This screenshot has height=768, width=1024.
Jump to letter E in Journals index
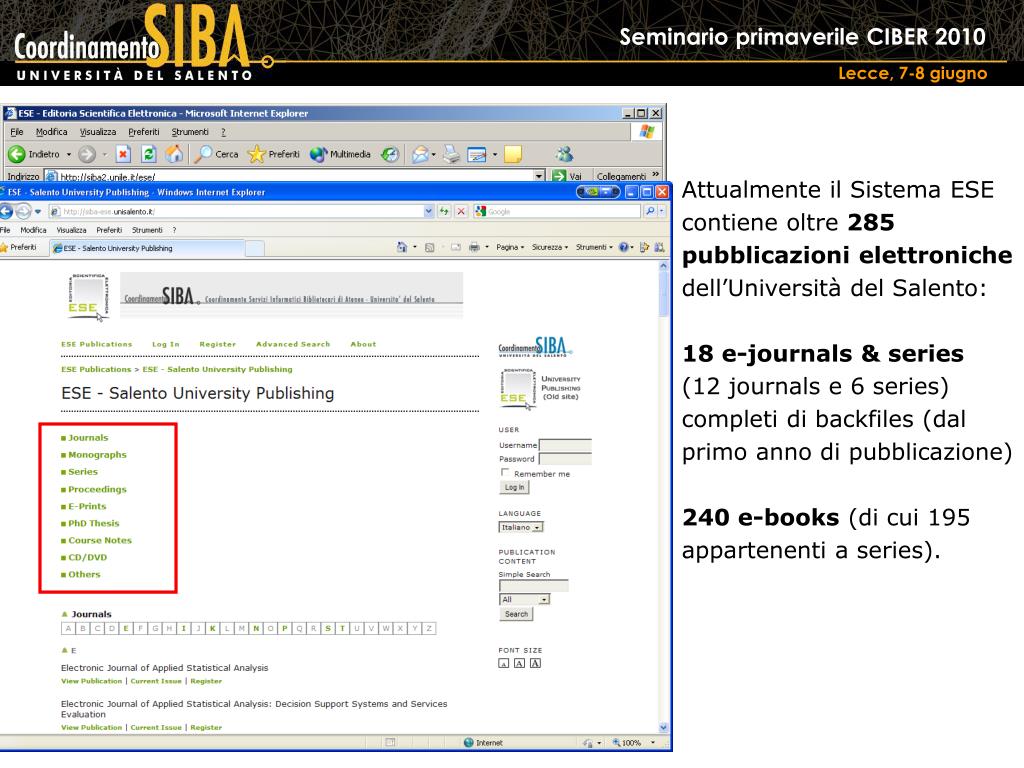pos(125,628)
